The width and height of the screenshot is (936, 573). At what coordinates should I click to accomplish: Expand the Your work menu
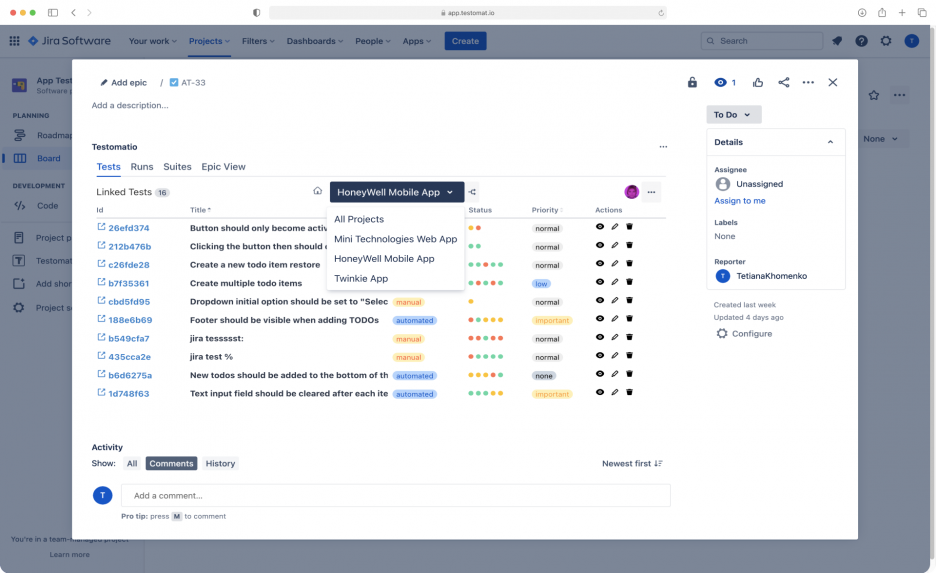click(153, 41)
